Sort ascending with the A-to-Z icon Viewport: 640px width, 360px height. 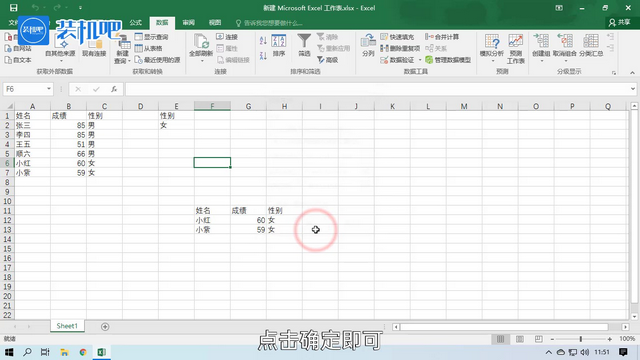[263, 40]
